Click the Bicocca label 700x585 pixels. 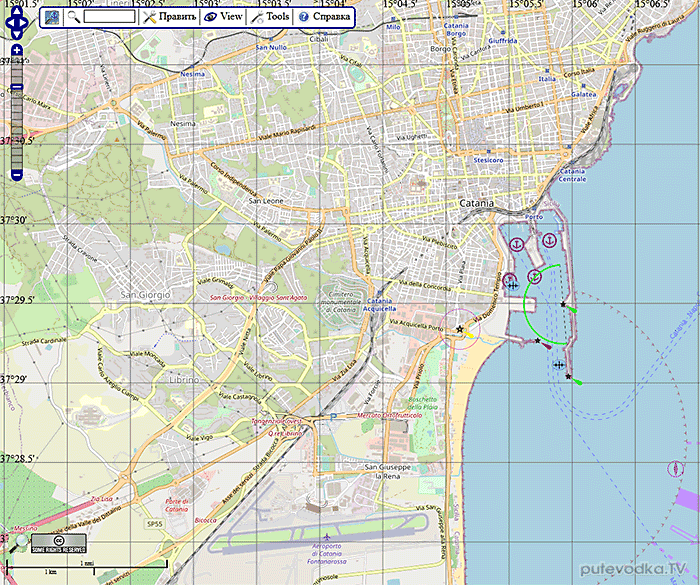(x=206, y=520)
